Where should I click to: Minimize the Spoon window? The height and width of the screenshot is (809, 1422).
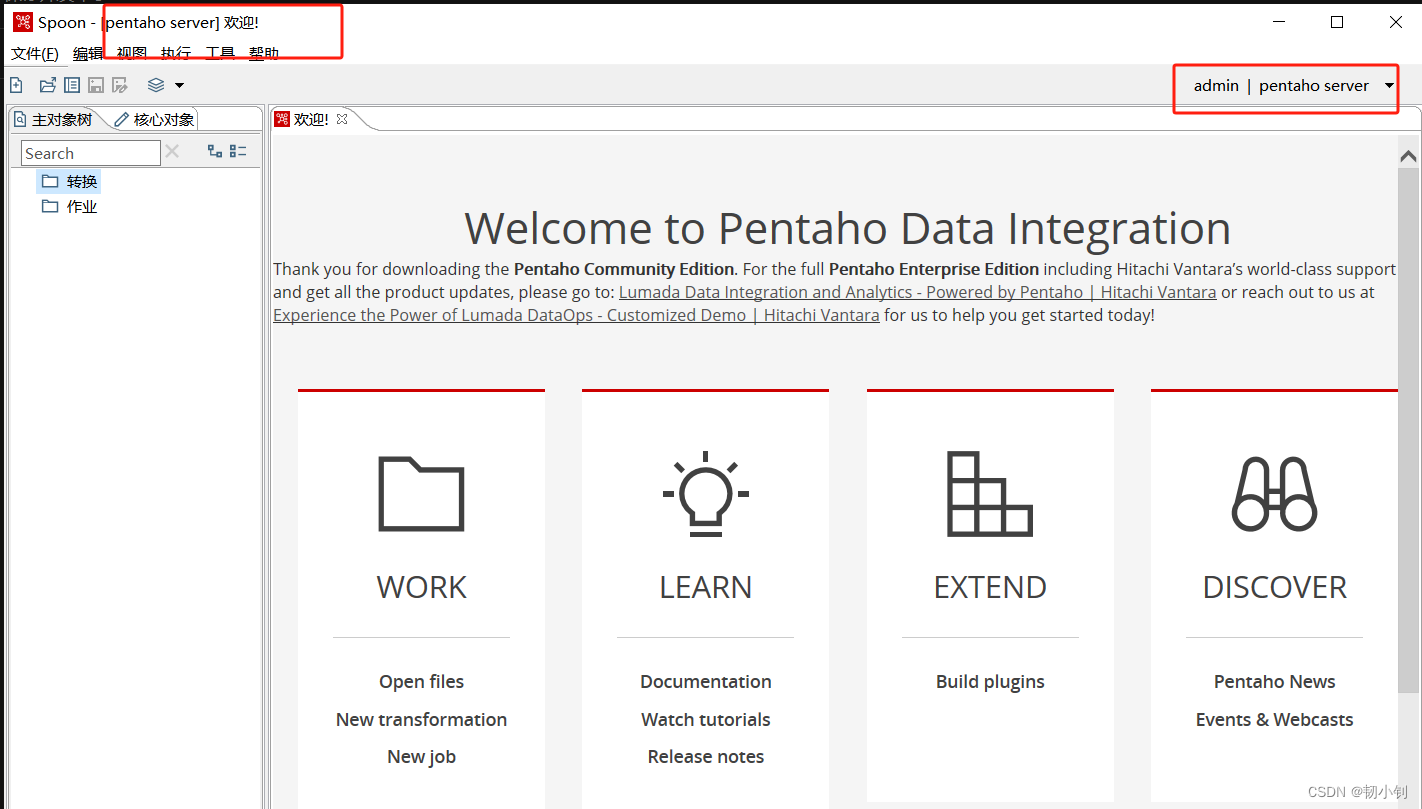point(1278,22)
